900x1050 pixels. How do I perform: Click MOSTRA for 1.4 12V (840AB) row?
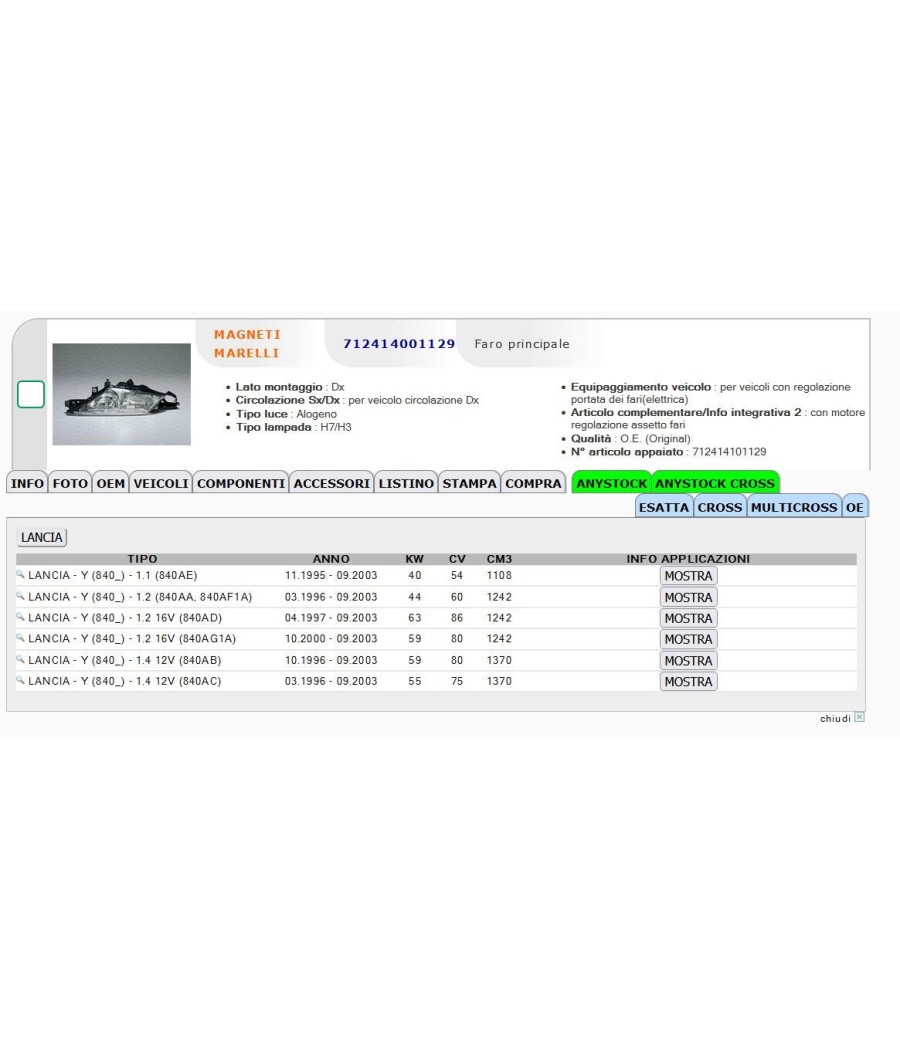click(x=688, y=660)
